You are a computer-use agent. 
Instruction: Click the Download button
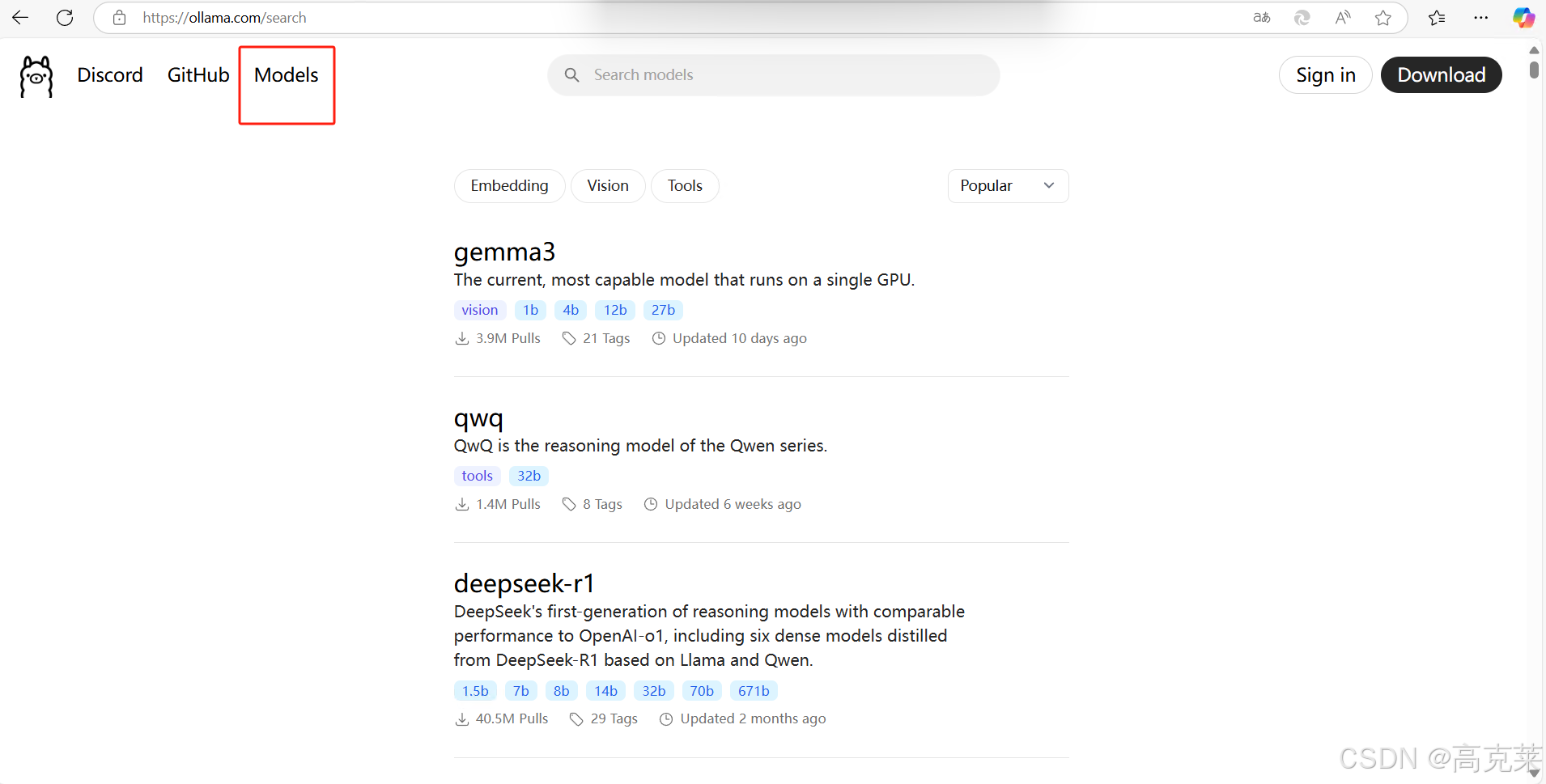pos(1441,74)
